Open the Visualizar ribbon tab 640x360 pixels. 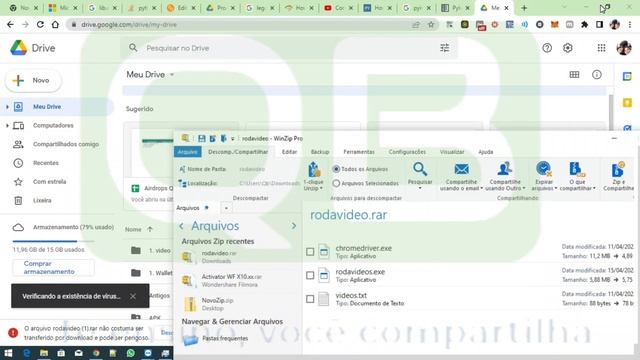click(452, 152)
